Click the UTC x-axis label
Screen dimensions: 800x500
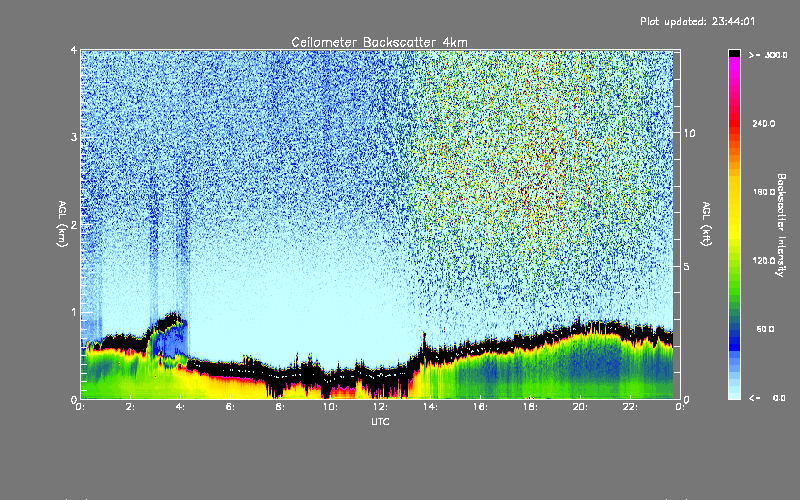tap(380, 421)
